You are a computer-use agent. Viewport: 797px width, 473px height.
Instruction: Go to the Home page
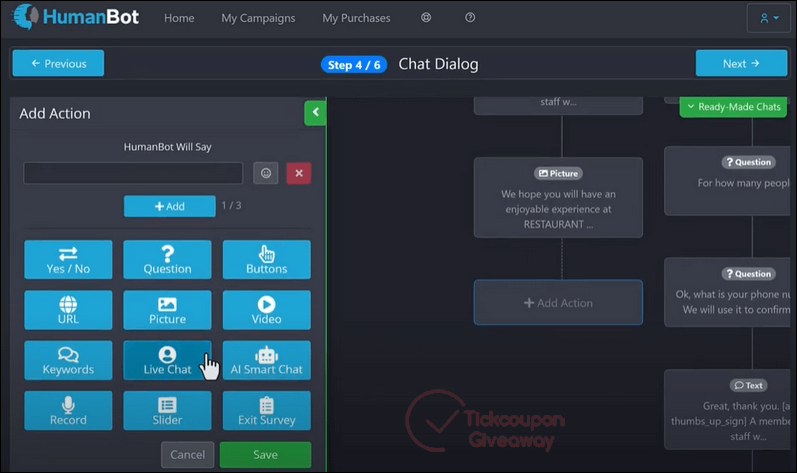[x=179, y=18]
